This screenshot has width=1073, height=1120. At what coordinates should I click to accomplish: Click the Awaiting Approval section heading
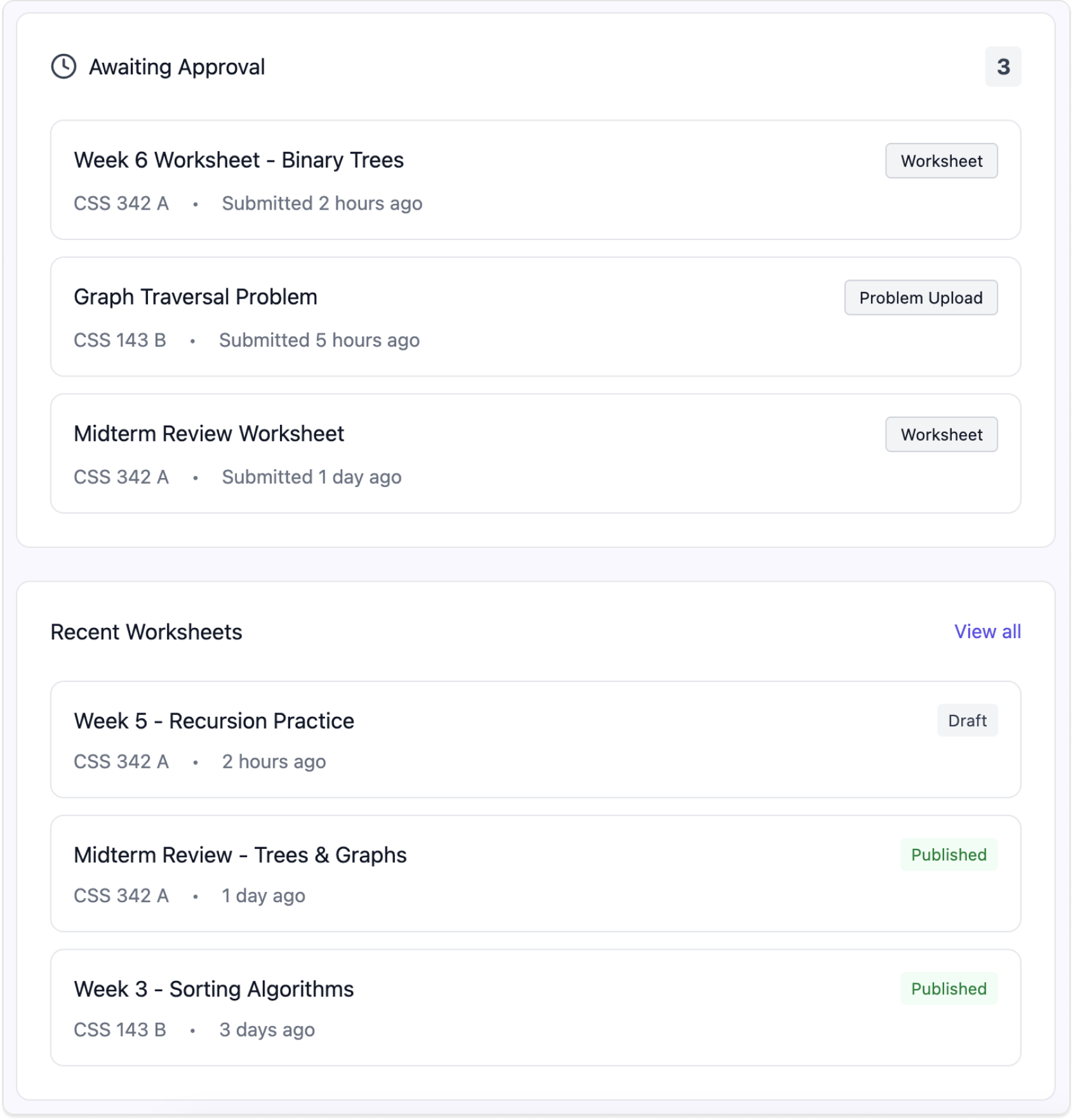coord(177,67)
